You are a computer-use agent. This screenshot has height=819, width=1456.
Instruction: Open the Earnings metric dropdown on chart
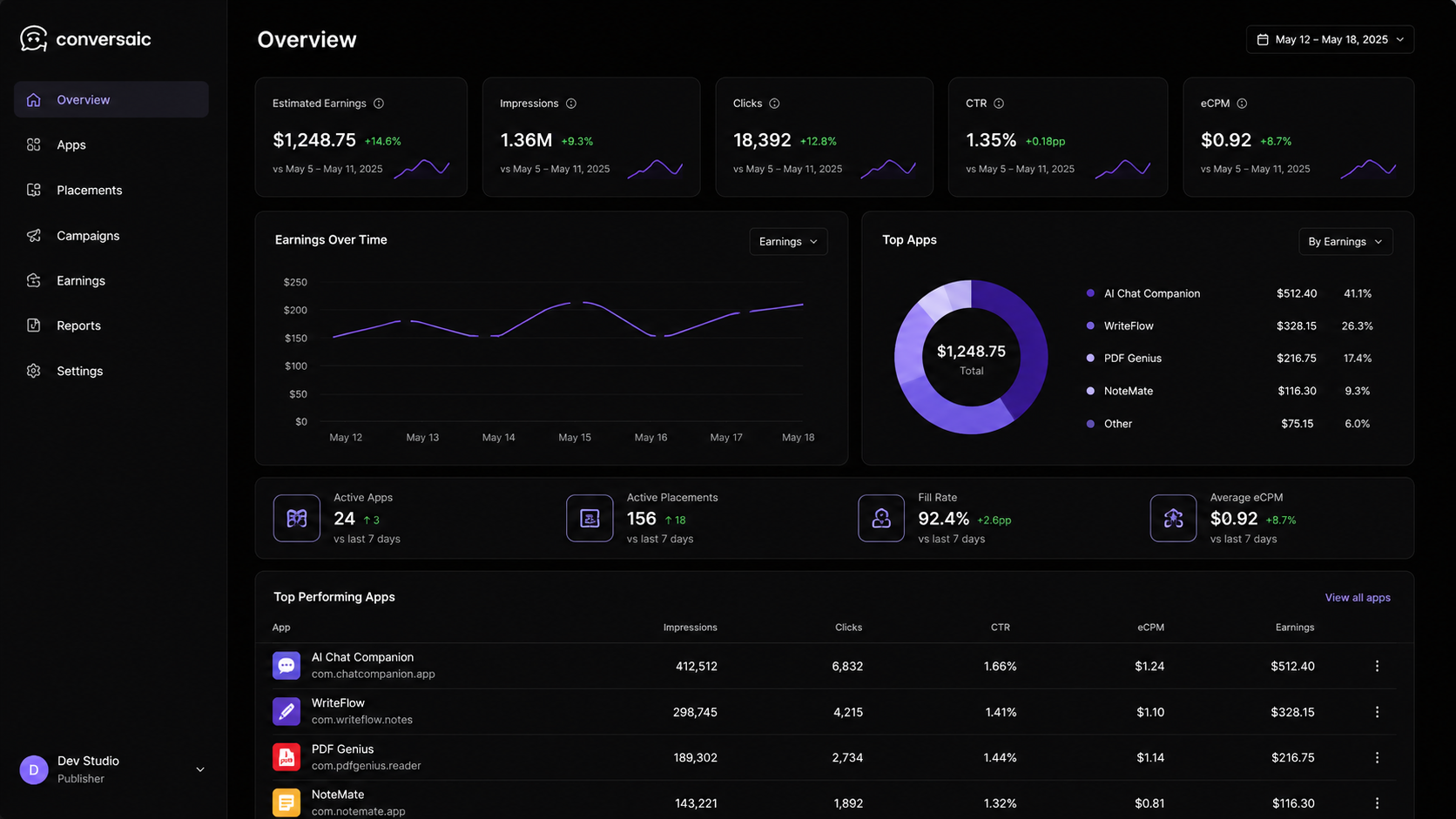pyautogui.click(x=788, y=241)
